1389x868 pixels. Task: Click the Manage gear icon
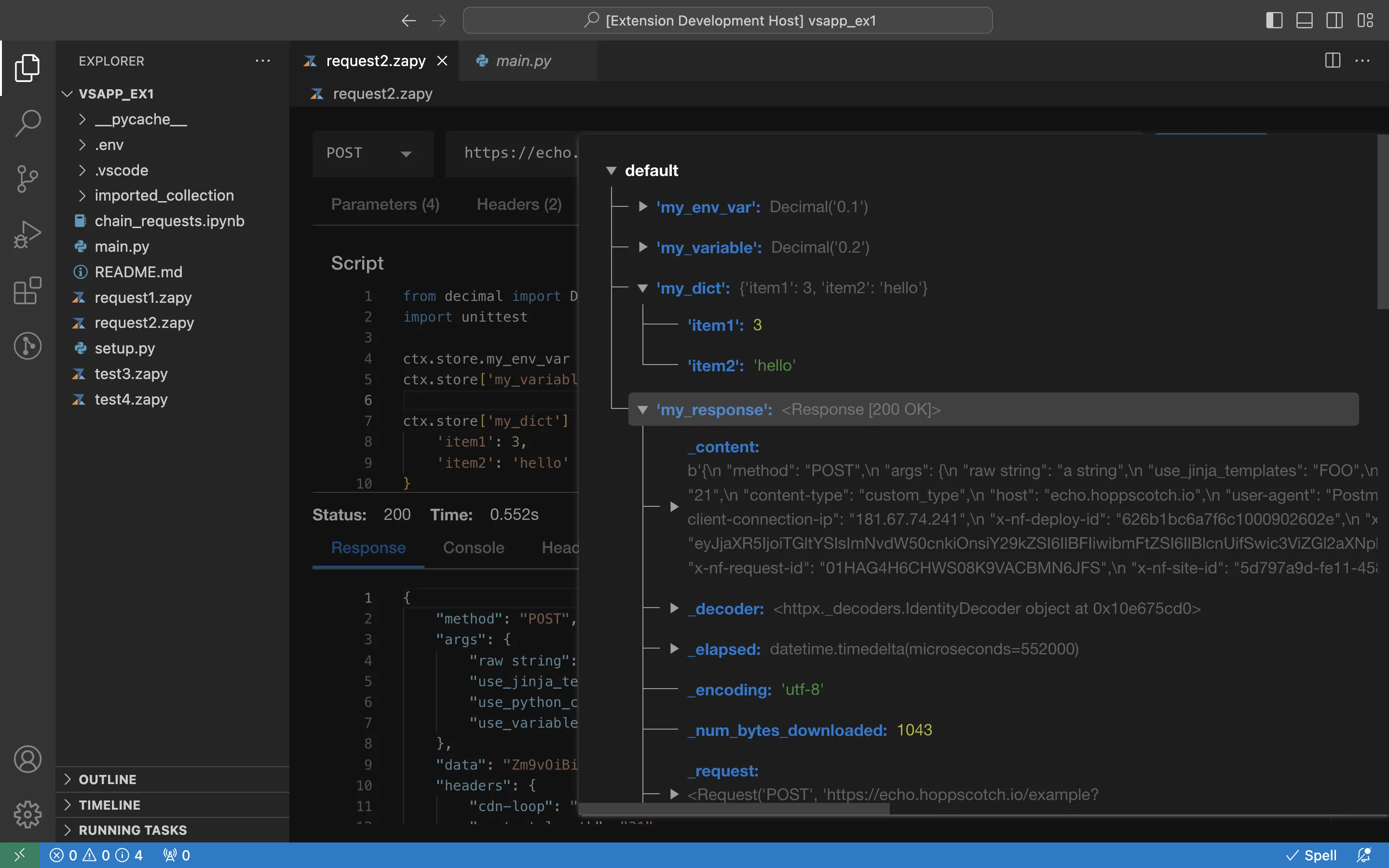click(x=27, y=814)
